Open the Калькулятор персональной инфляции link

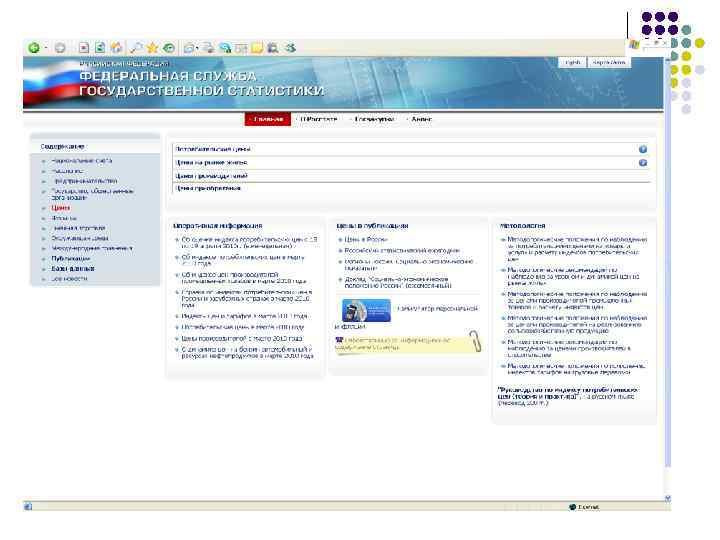[x=437, y=309]
